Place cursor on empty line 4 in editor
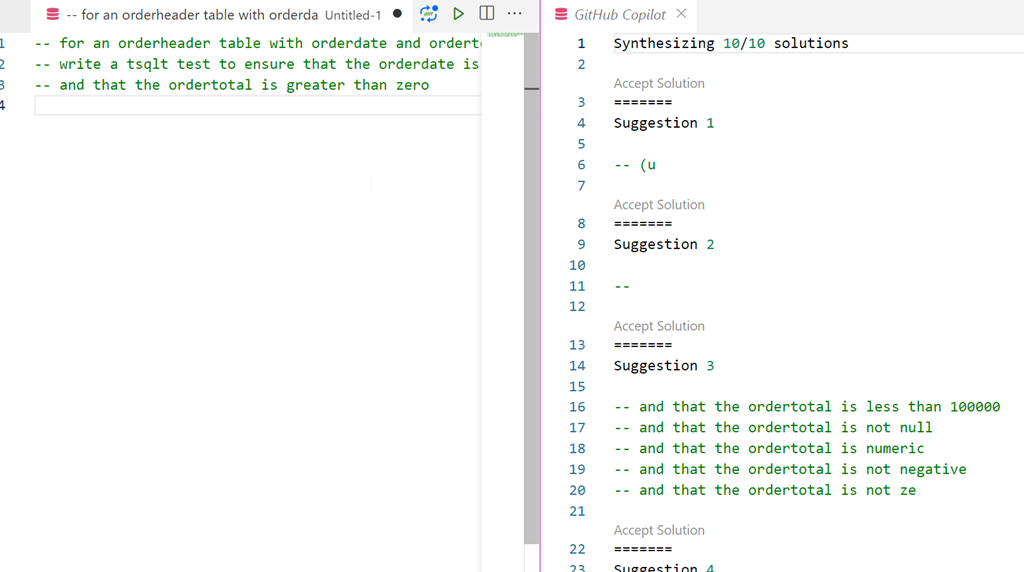This screenshot has height=572, width=1024. point(250,106)
